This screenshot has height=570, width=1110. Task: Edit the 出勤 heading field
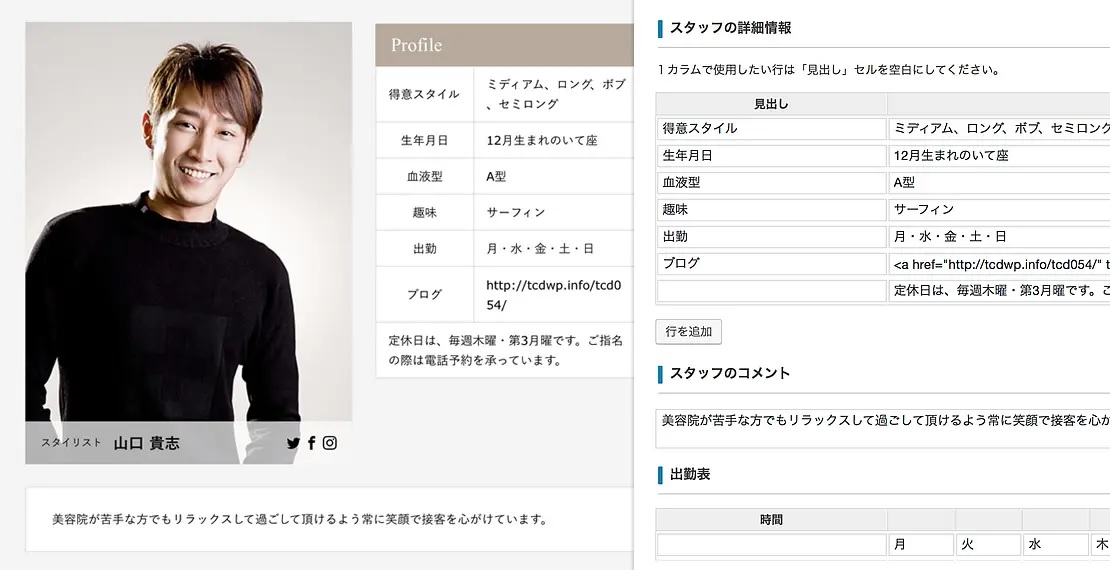pyautogui.click(x=771, y=236)
